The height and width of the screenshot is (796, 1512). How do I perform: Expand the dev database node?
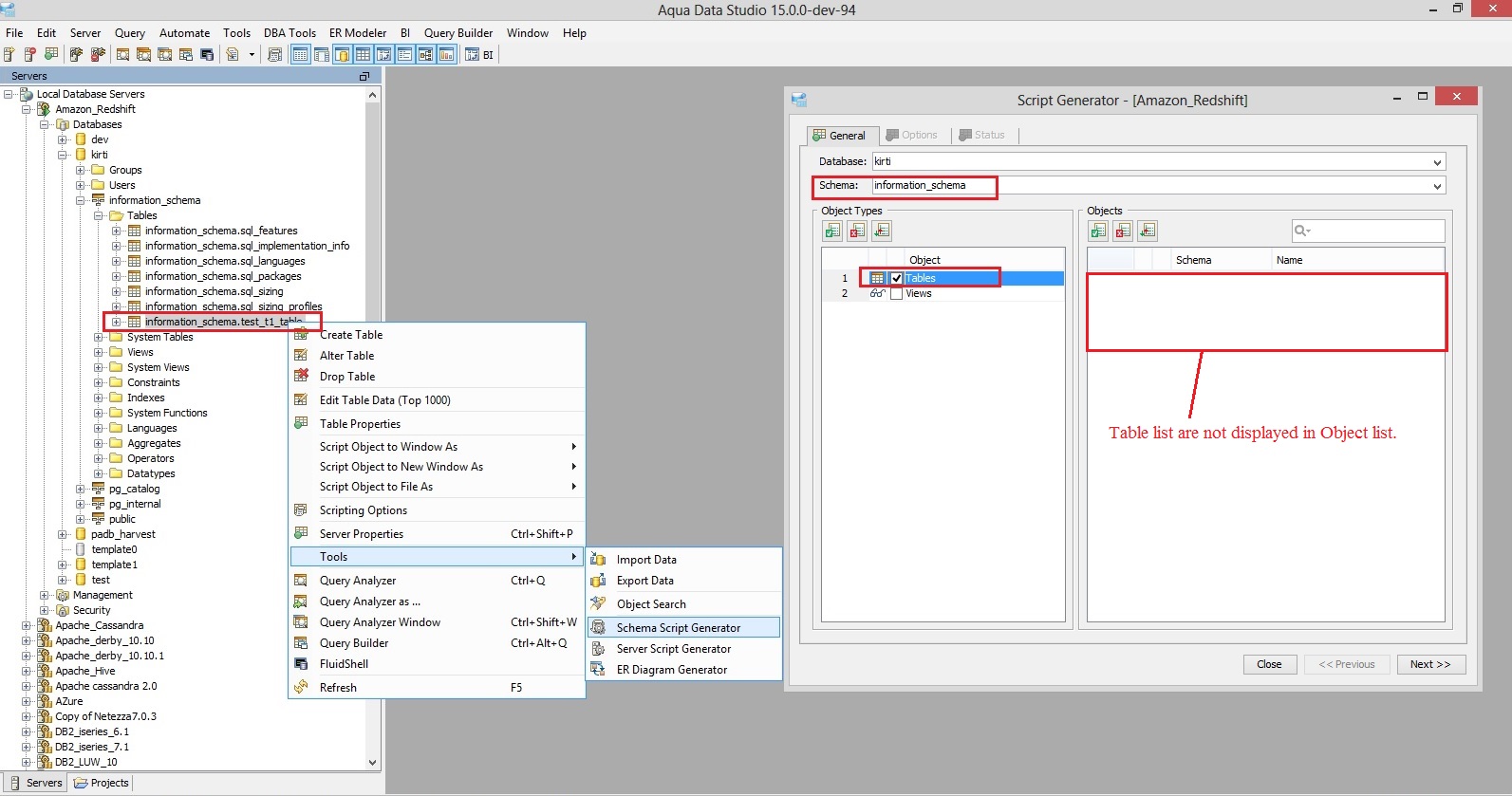coord(63,139)
